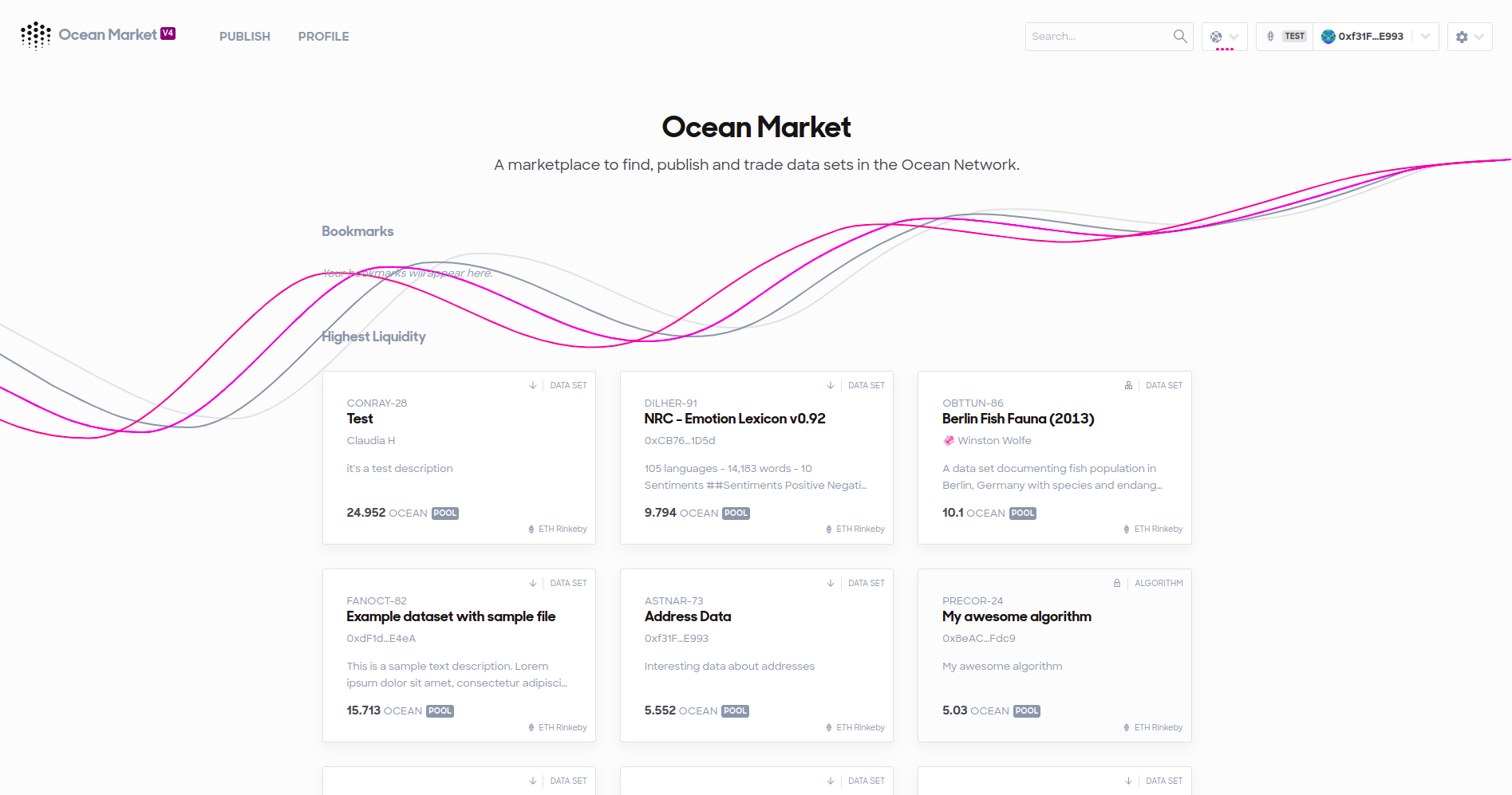Click lock icon on My awesome algorithm card
1512x795 pixels.
[x=1117, y=583]
